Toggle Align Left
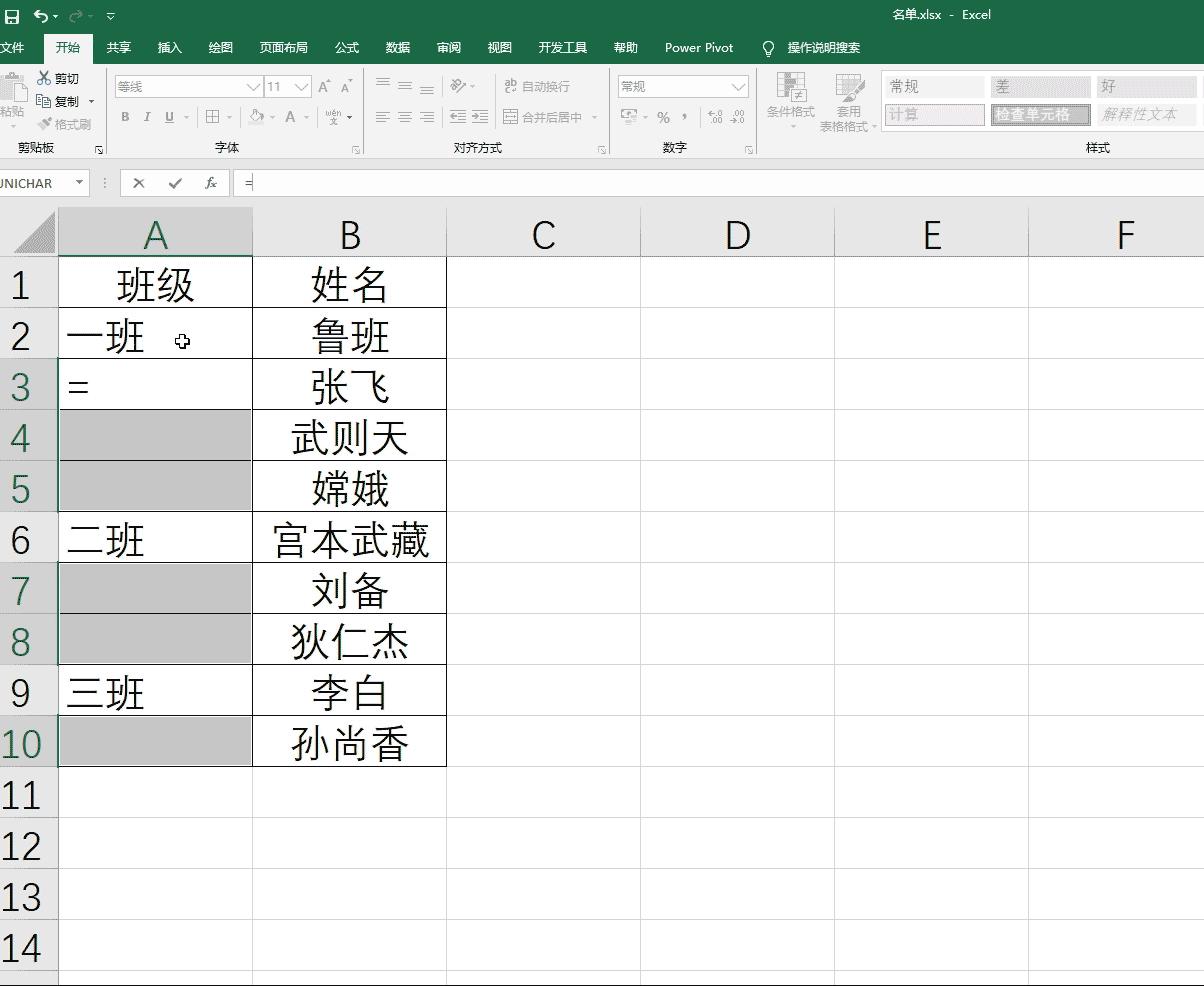The image size is (1204, 986). click(383, 117)
